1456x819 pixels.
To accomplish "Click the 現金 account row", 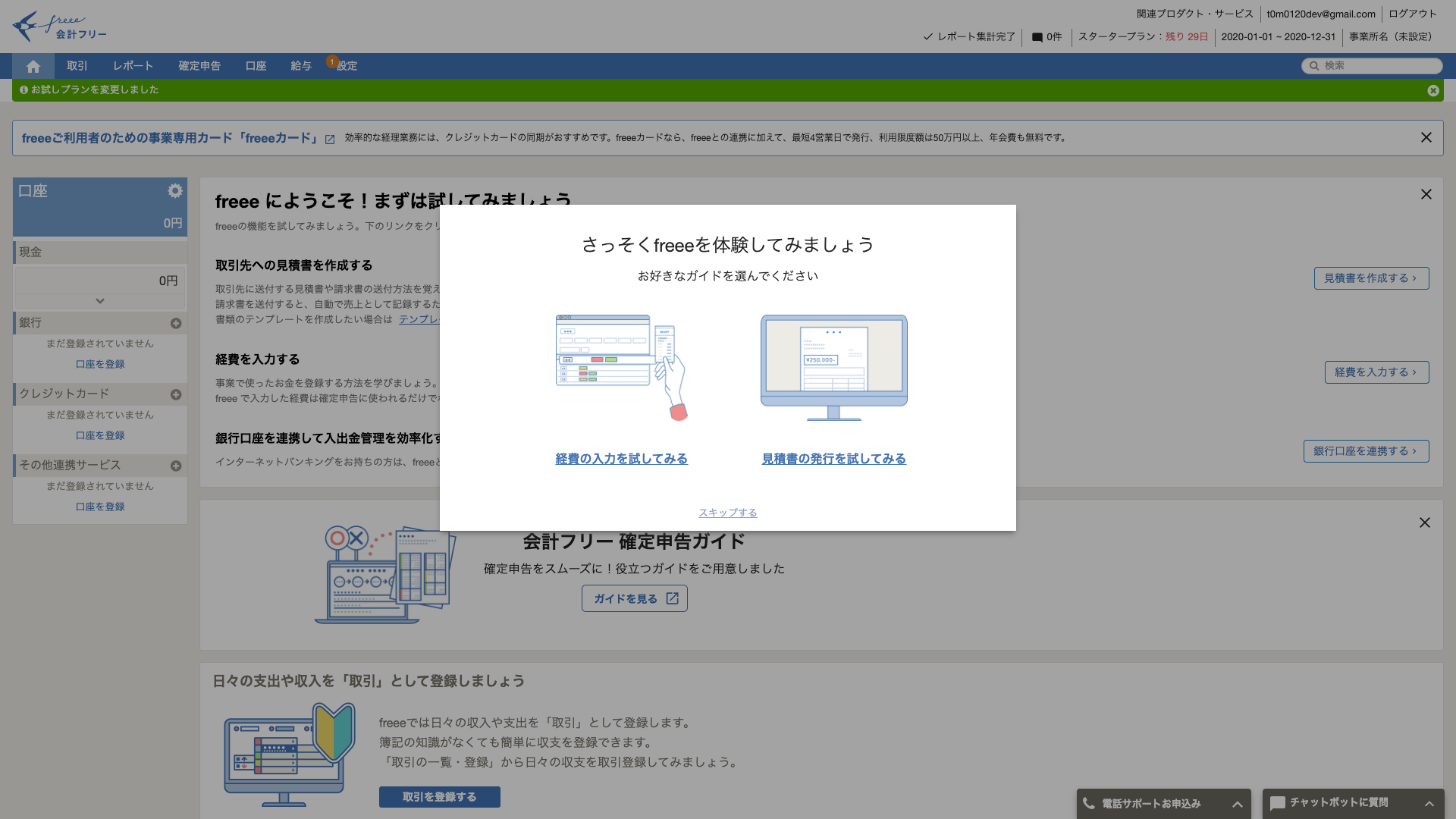I will click(100, 252).
